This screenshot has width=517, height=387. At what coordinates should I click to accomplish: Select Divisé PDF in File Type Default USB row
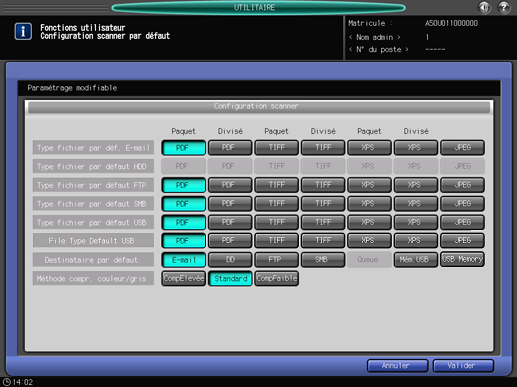coord(230,241)
